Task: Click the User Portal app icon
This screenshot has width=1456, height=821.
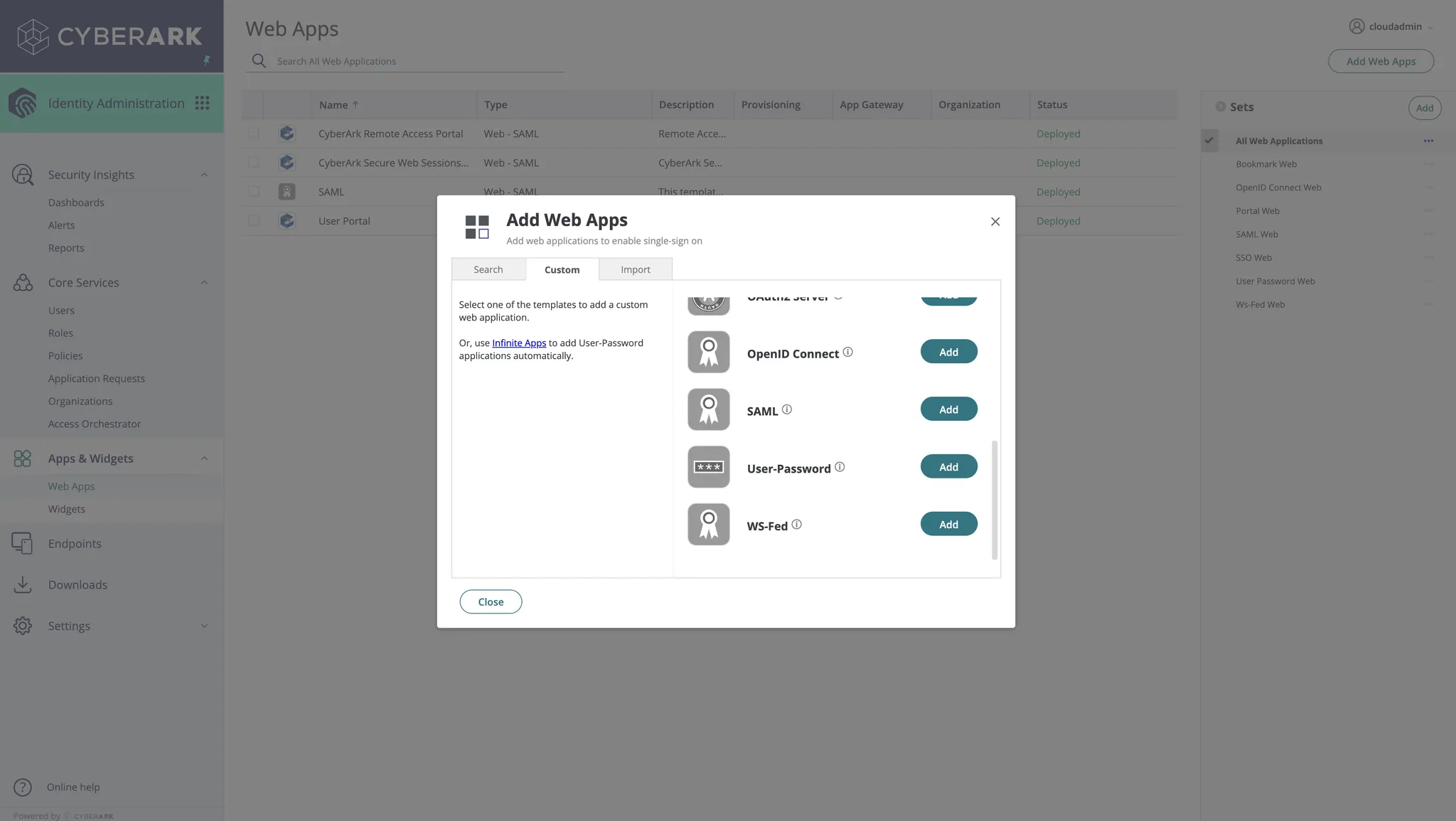Action: [x=287, y=221]
